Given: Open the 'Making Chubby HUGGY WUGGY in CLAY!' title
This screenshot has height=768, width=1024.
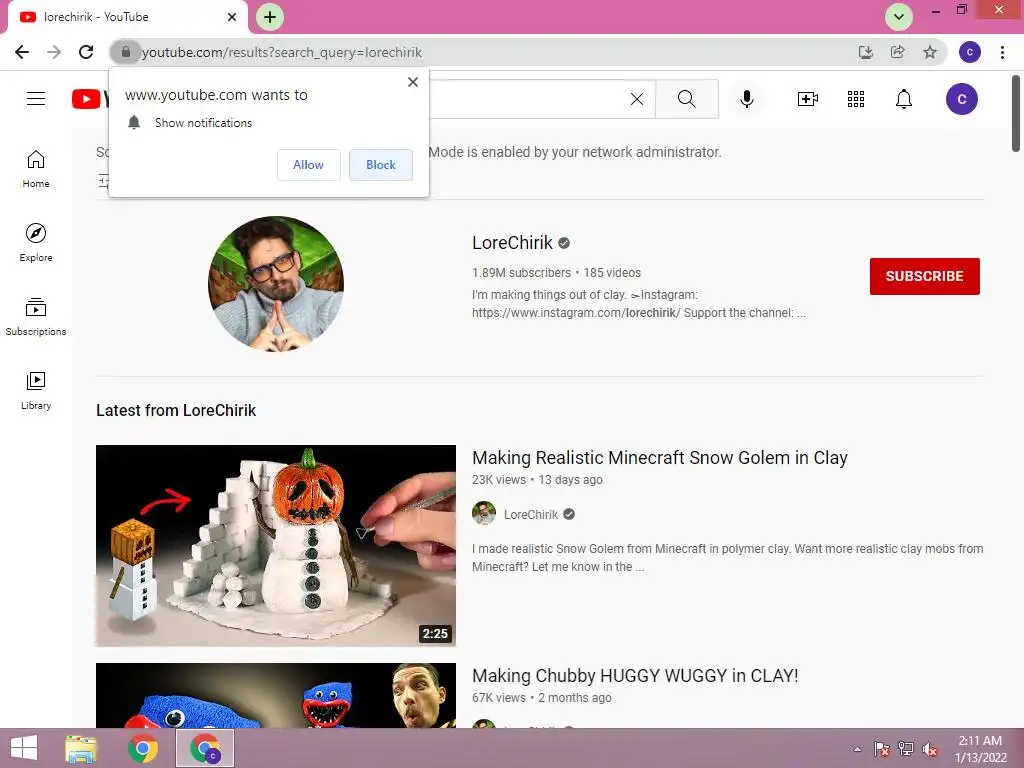Looking at the screenshot, I should (635, 676).
